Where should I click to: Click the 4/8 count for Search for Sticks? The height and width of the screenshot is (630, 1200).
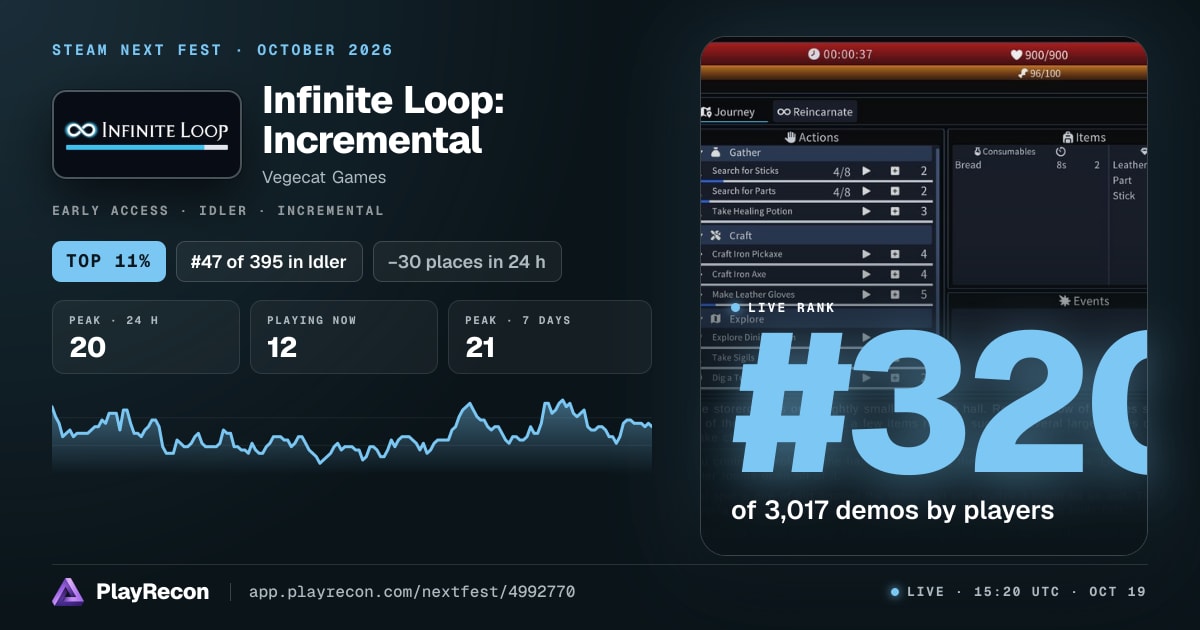click(842, 171)
